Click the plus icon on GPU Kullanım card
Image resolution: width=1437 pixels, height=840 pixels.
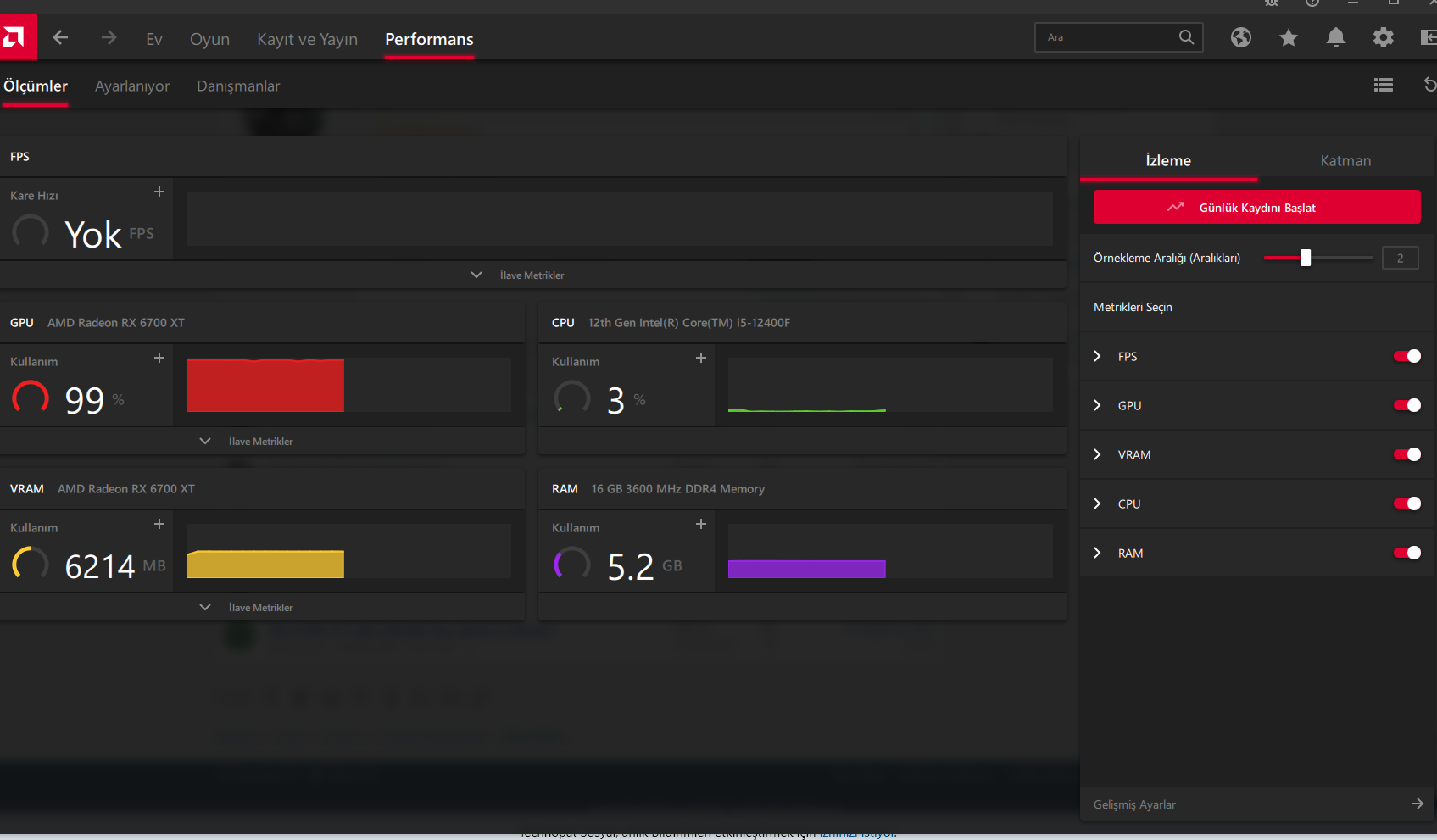click(x=159, y=358)
